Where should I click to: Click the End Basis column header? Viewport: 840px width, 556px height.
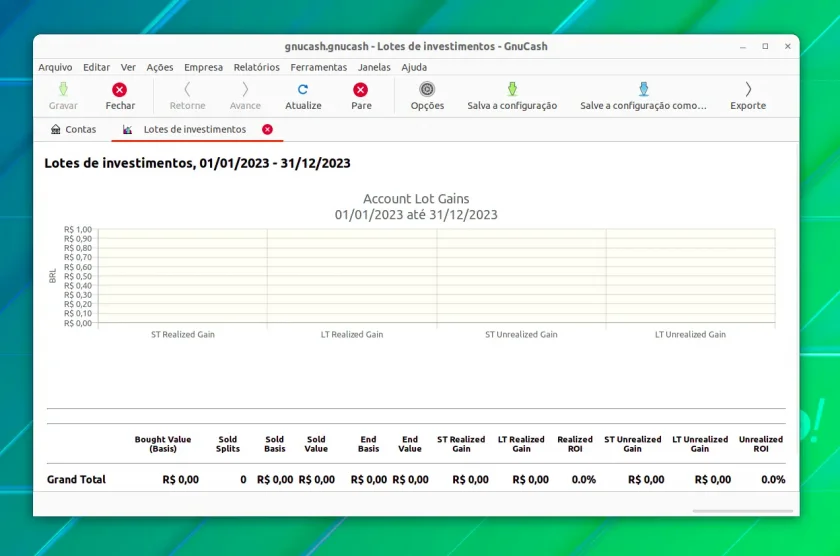(x=369, y=444)
